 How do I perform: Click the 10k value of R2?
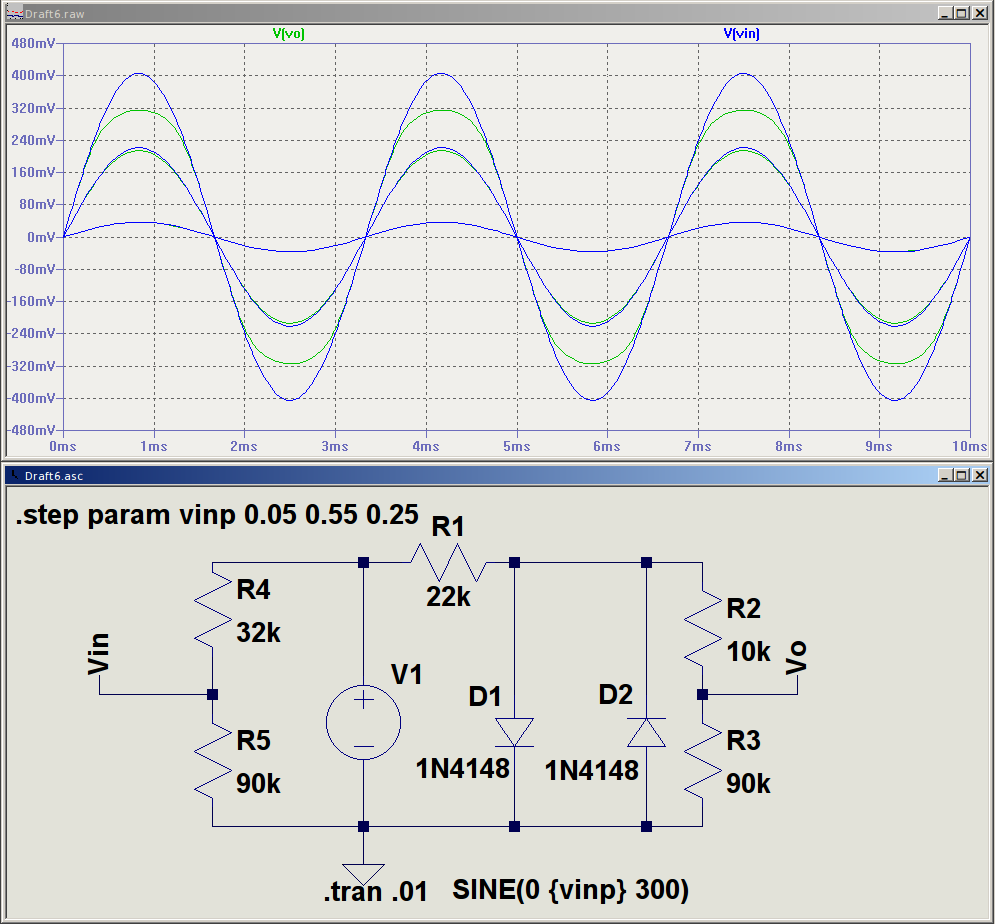click(x=748, y=652)
